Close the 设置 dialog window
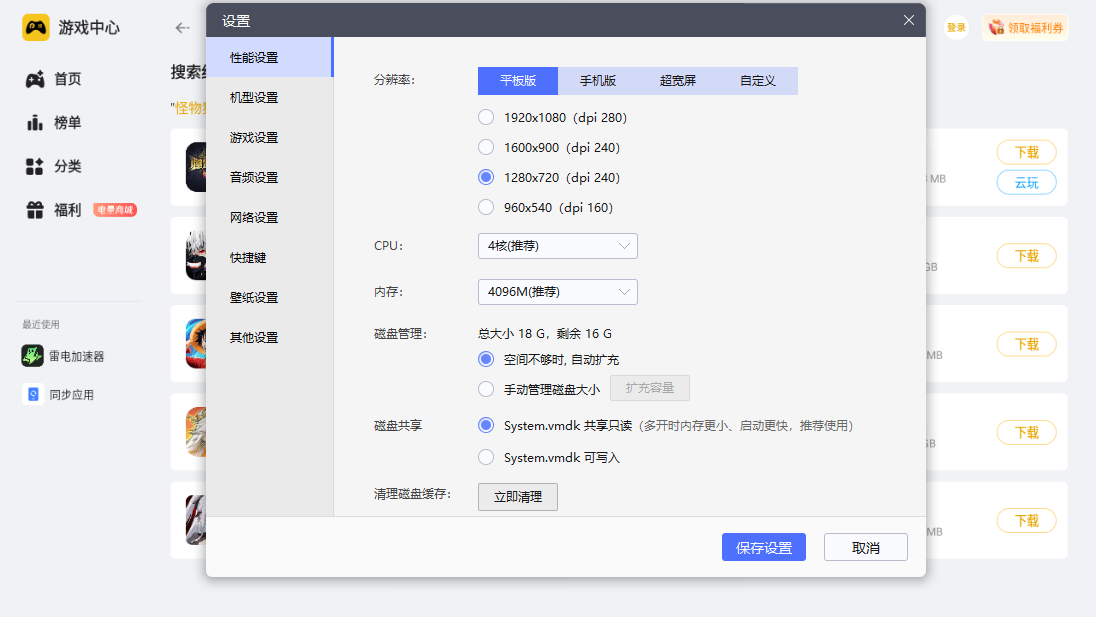This screenshot has width=1096, height=617. tap(908, 20)
